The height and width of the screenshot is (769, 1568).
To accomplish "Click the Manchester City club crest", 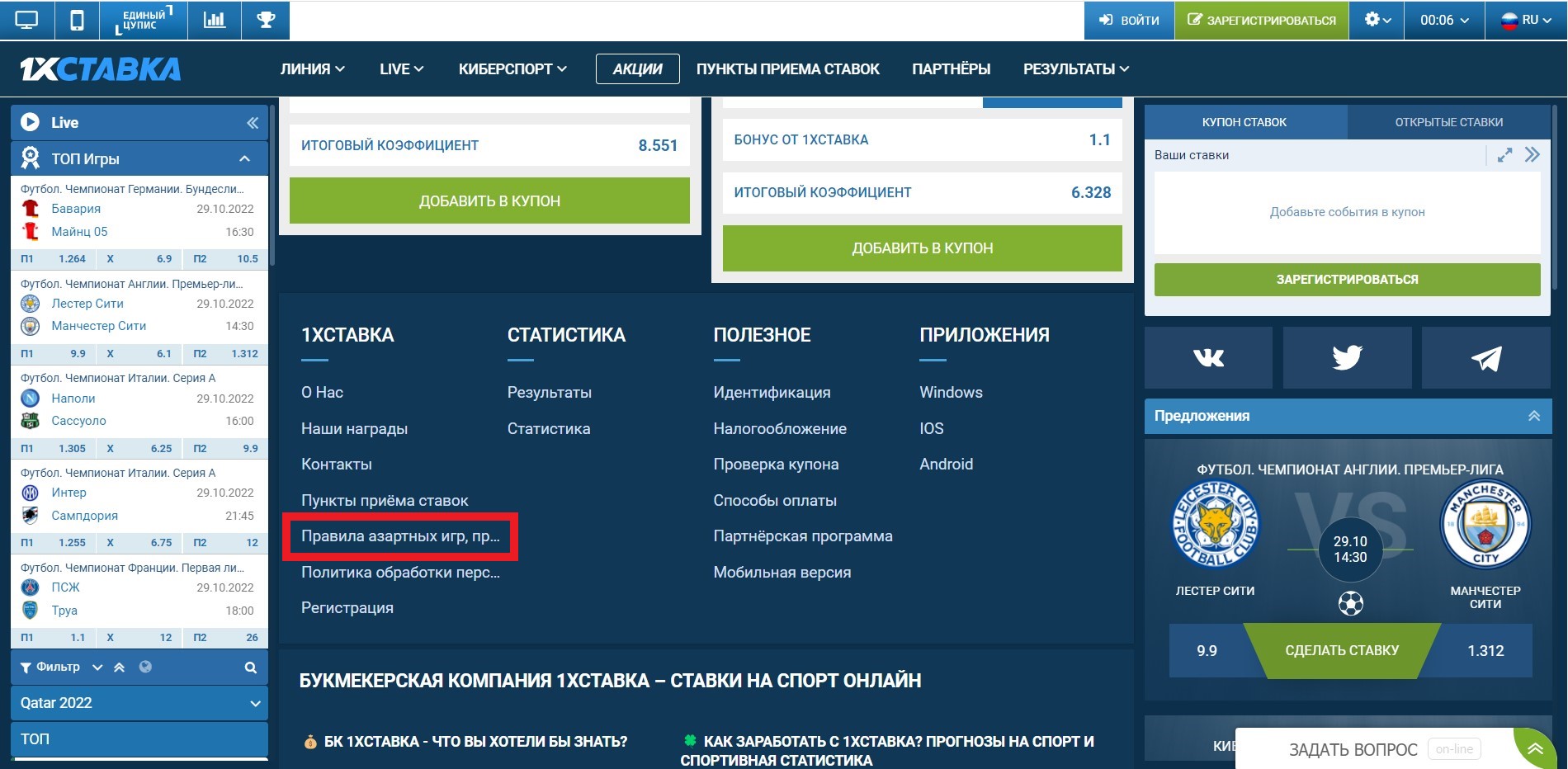I will tap(1485, 526).
